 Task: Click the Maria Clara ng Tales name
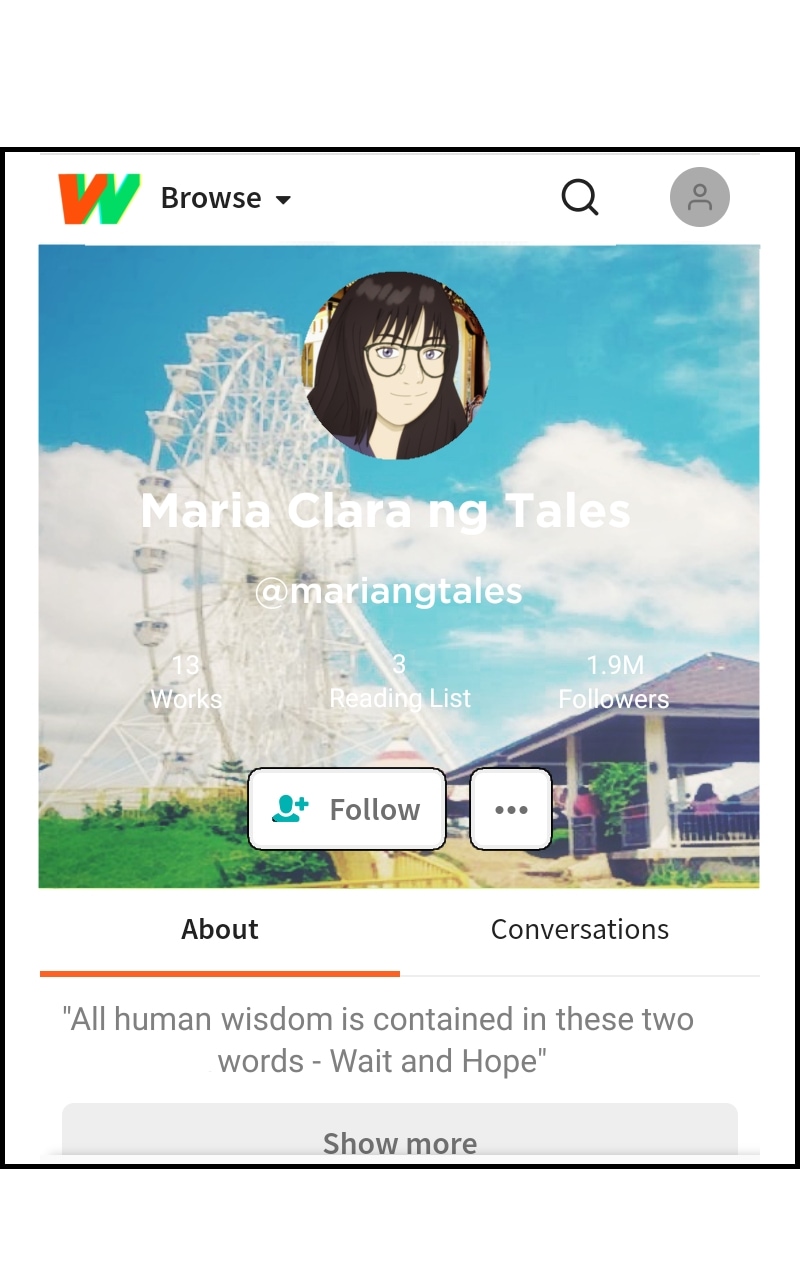[385, 511]
